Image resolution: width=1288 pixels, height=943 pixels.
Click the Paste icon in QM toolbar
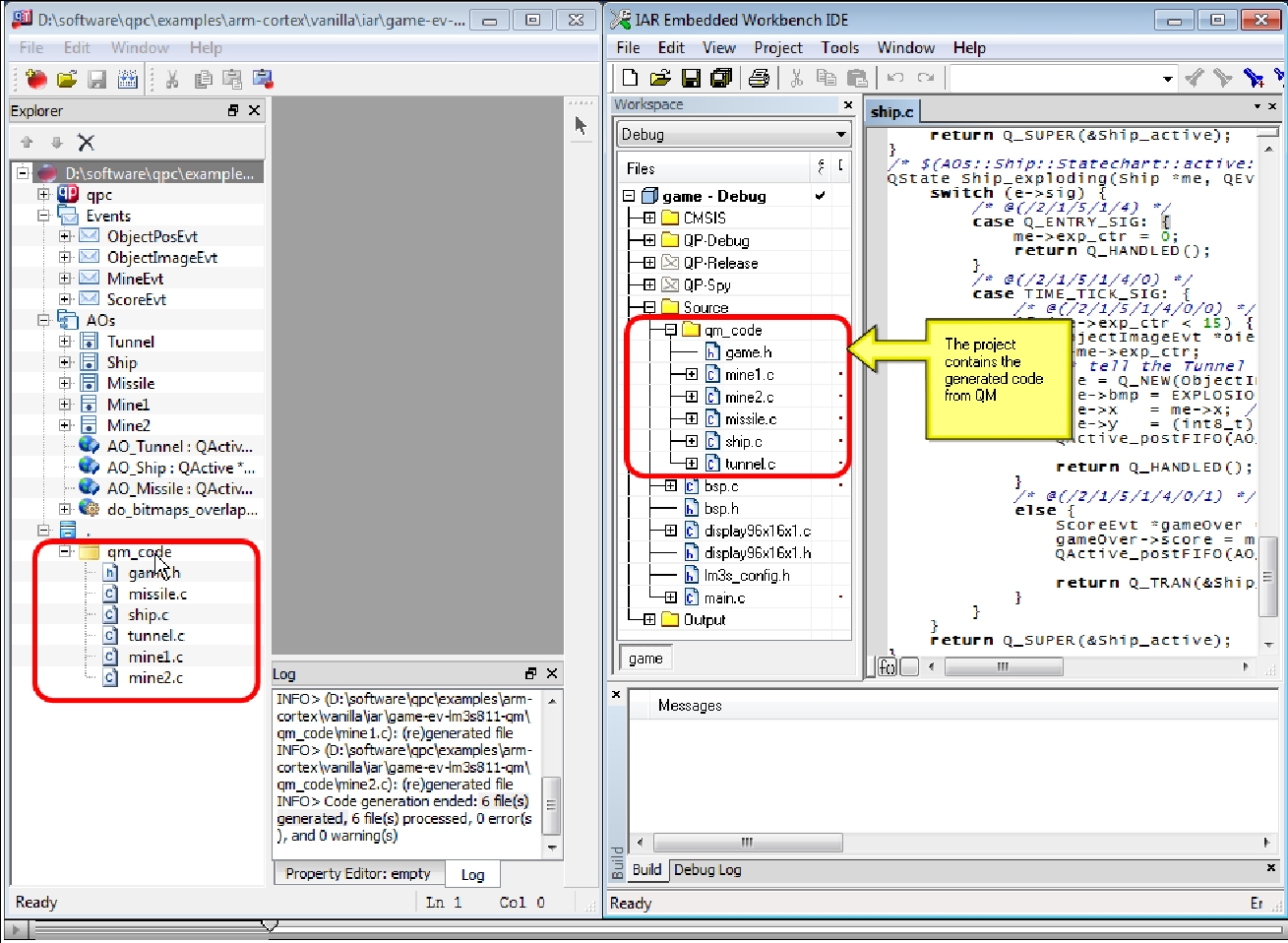pos(232,80)
